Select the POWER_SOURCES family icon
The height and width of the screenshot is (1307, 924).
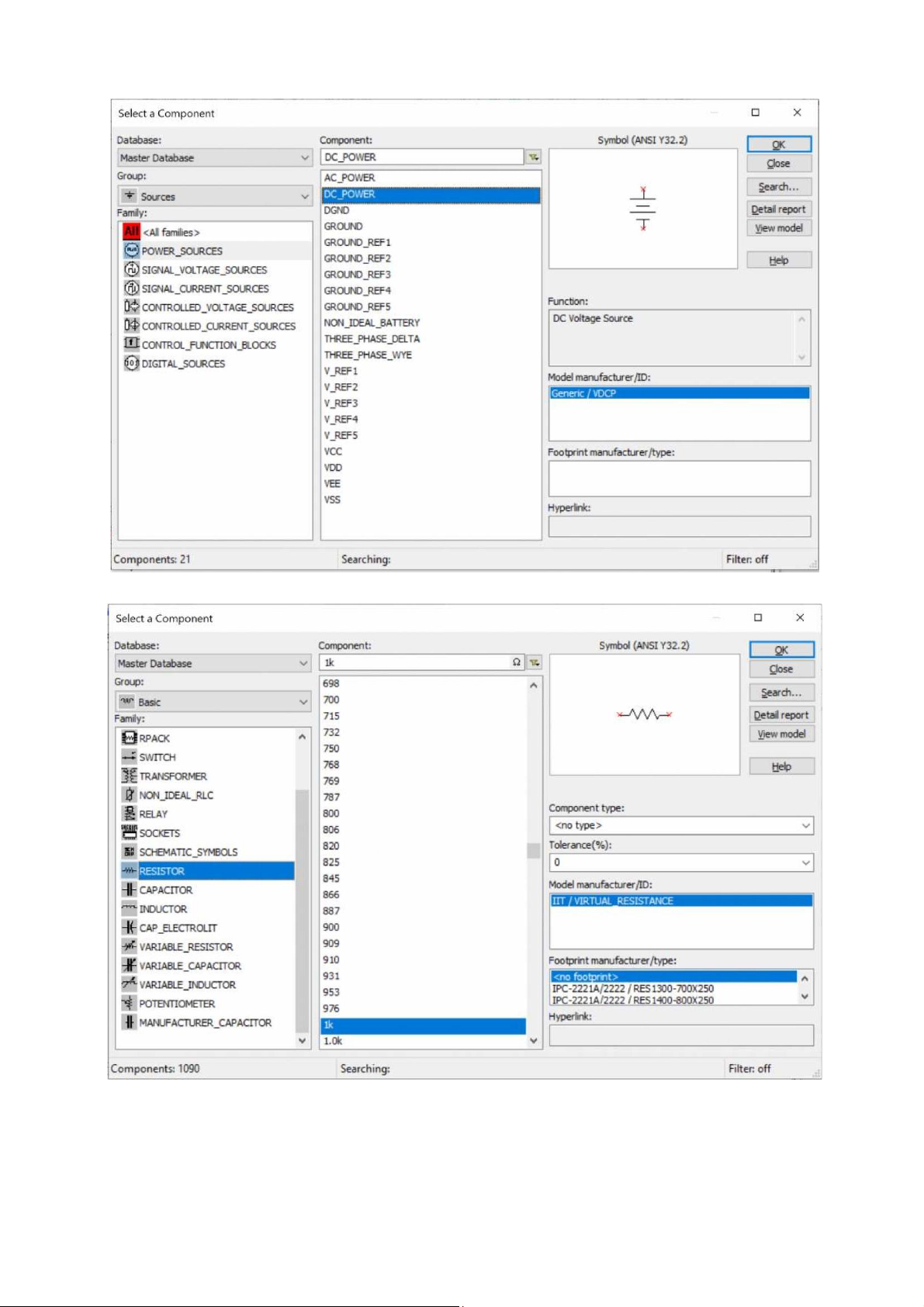(131, 251)
